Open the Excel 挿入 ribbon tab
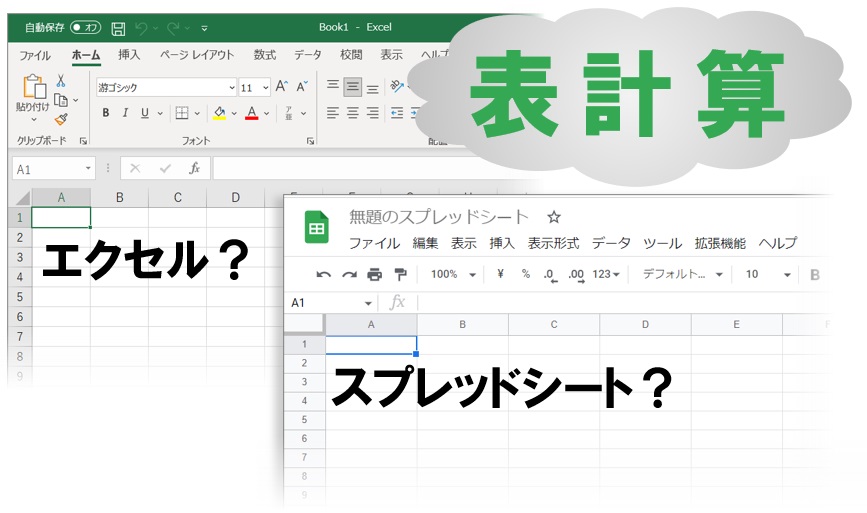 (129, 55)
